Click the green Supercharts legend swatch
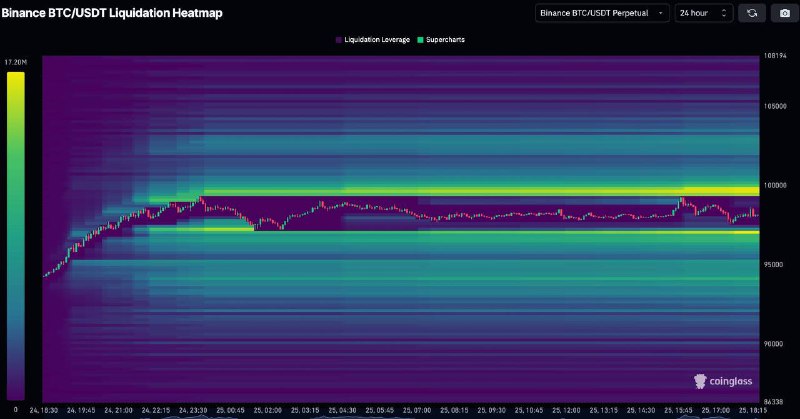Image resolution: width=800 pixels, height=419 pixels. [x=420, y=40]
